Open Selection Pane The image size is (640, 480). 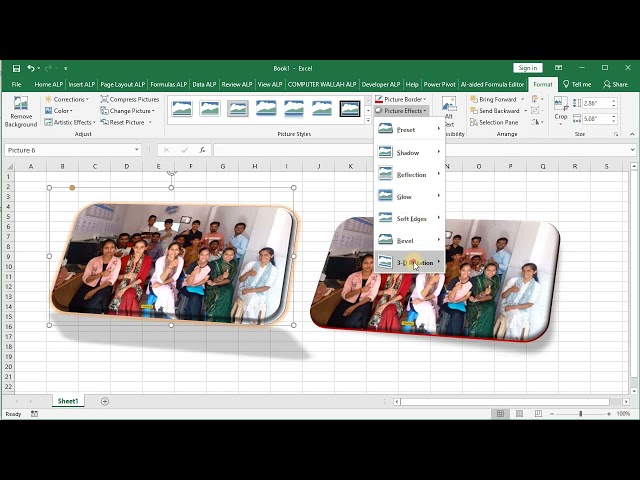click(x=494, y=122)
